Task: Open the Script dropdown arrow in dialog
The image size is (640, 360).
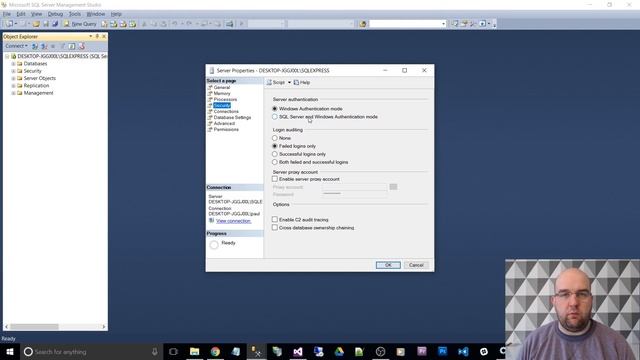Action: tap(289, 82)
